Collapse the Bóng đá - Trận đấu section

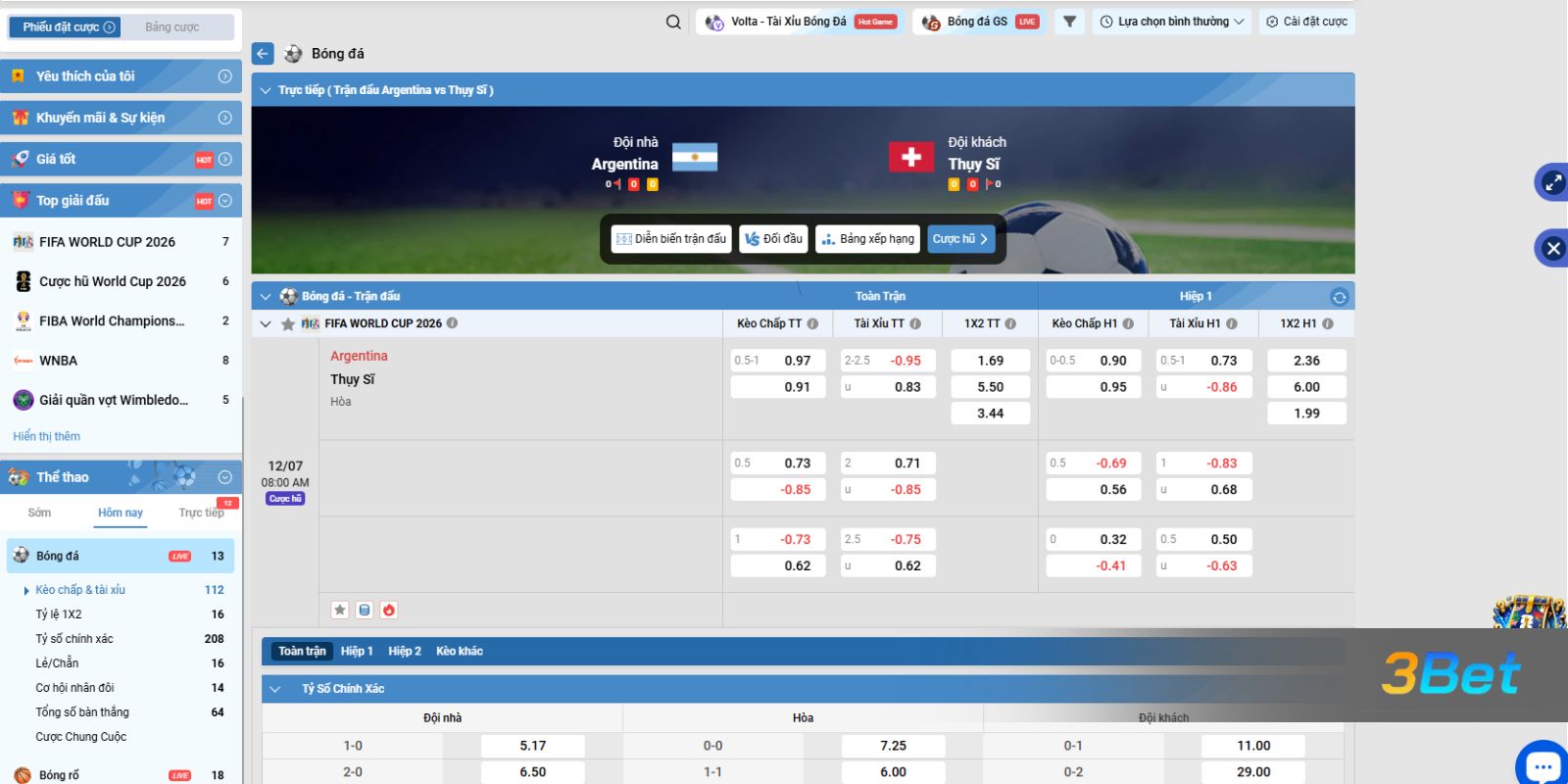[x=266, y=297]
